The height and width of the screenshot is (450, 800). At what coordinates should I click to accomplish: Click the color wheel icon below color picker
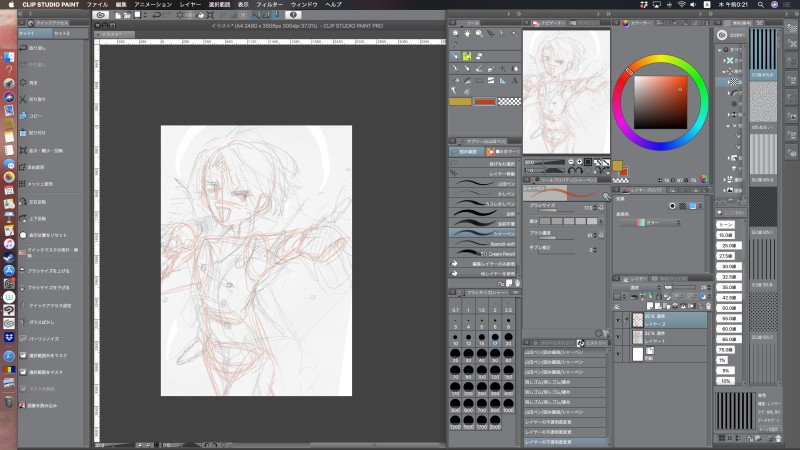pyautogui.click(x=704, y=180)
